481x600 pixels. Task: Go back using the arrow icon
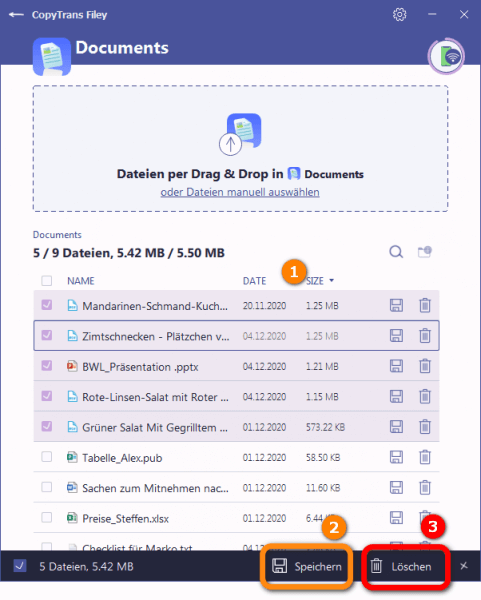click(16, 15)
